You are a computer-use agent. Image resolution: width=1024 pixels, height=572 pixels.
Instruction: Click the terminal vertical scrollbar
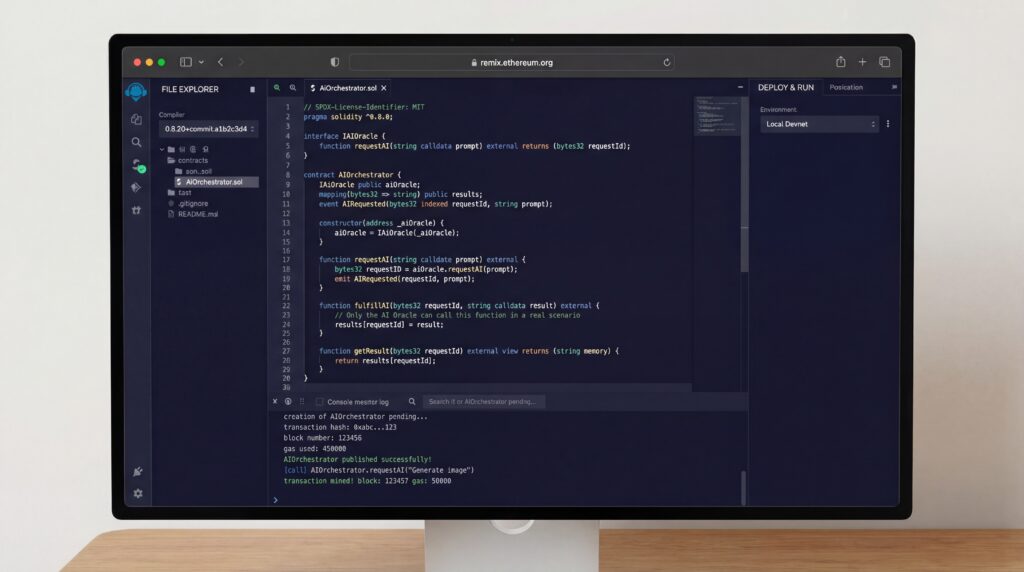click(743, 488)
